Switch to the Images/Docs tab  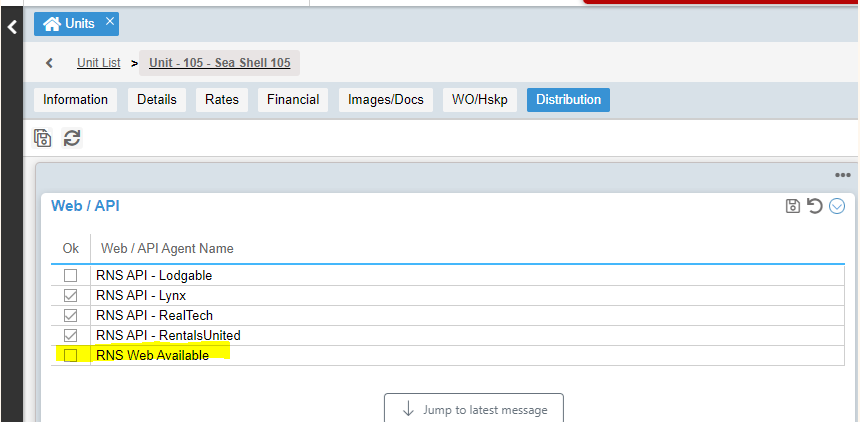click(x=386, y=100)
